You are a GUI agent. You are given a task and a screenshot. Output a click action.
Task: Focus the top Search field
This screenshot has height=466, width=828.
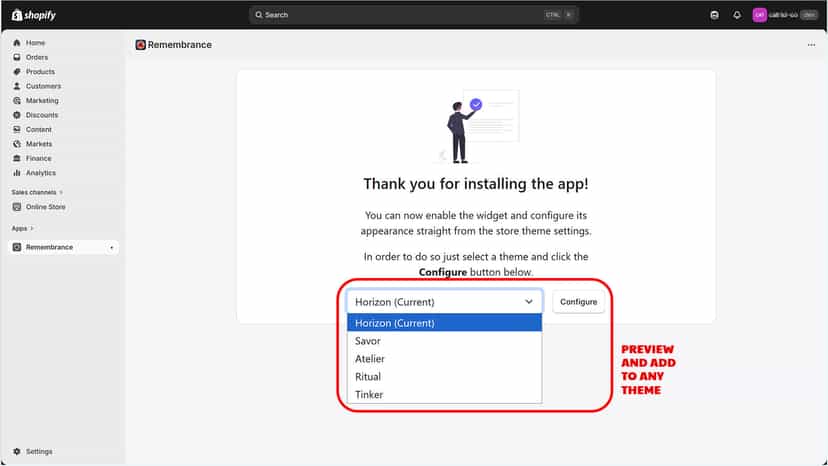(413, 15)
